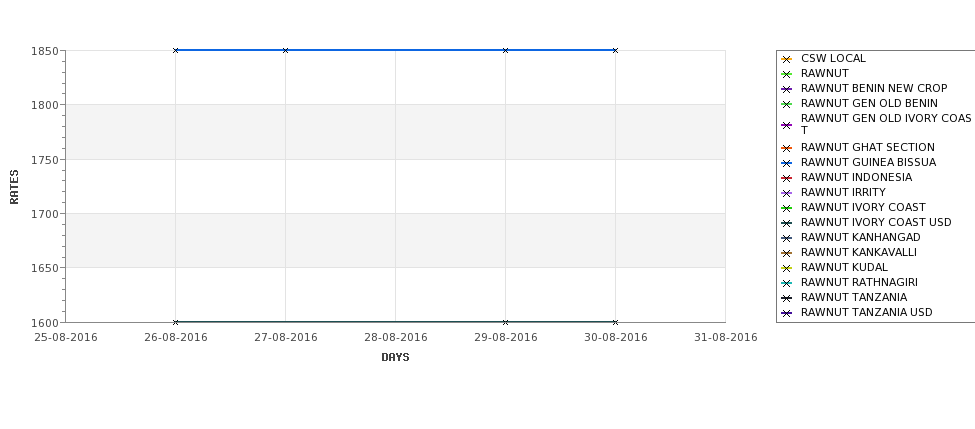Click the blue RAWNUT GUINEA BISSUA marker

786,163
